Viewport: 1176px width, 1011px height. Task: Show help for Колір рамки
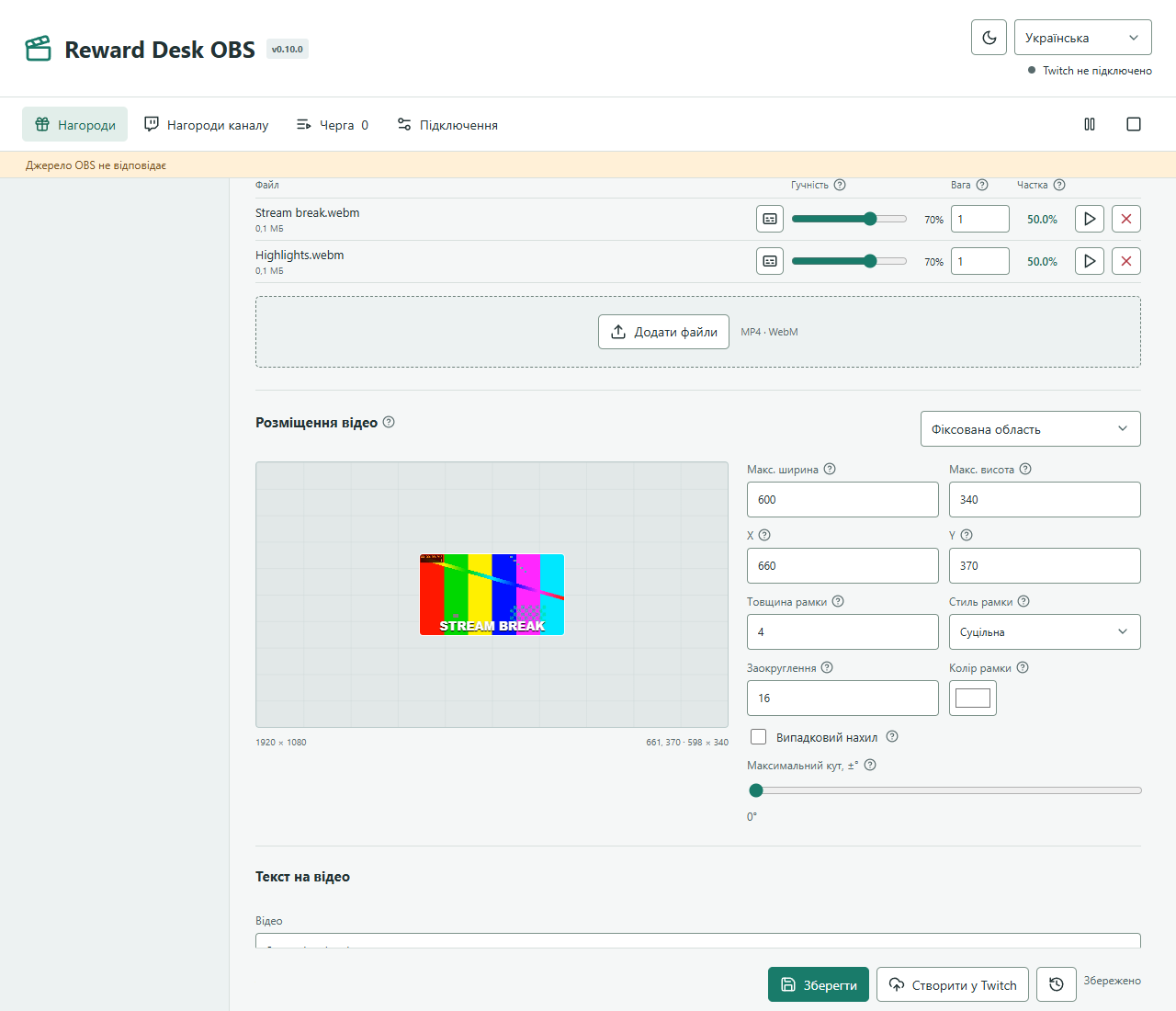(x=1023, y=667)
